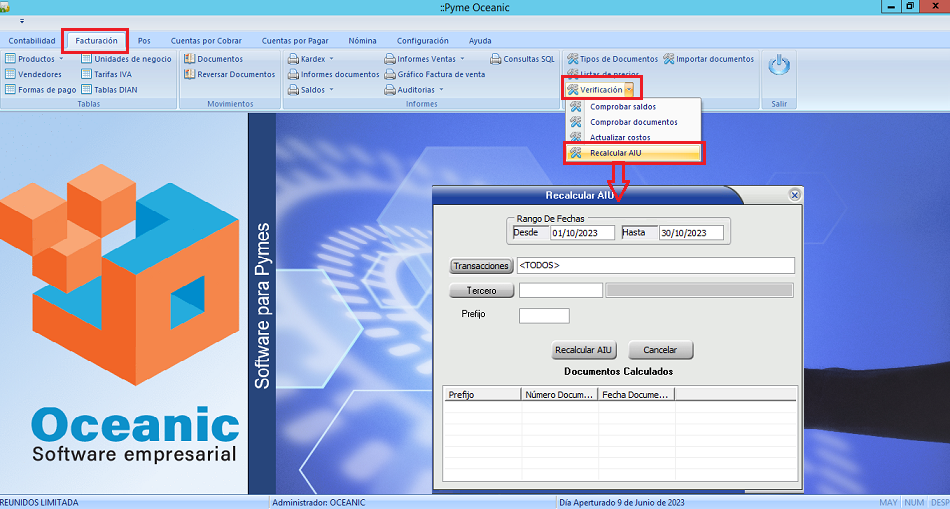Close the Recalcular AIU dialog
The height and width of the screenshot is (509, 950).
[x=795, y=195]
